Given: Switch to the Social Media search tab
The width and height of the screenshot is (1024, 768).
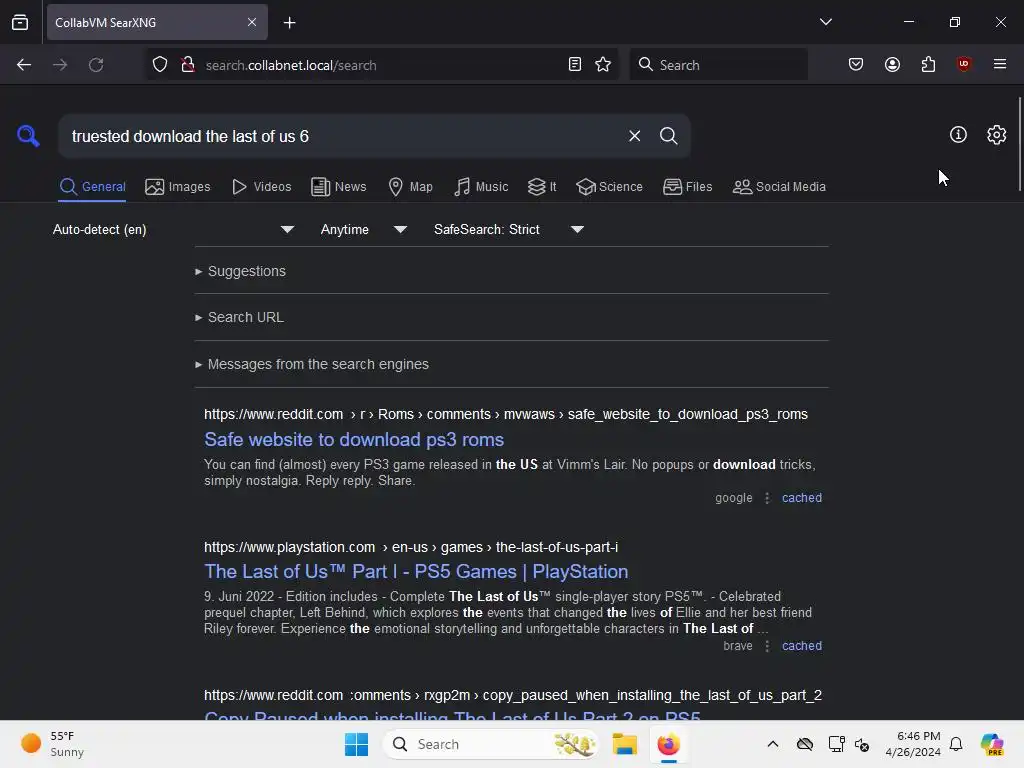Looking at the screenshot, I should [779, 187].
